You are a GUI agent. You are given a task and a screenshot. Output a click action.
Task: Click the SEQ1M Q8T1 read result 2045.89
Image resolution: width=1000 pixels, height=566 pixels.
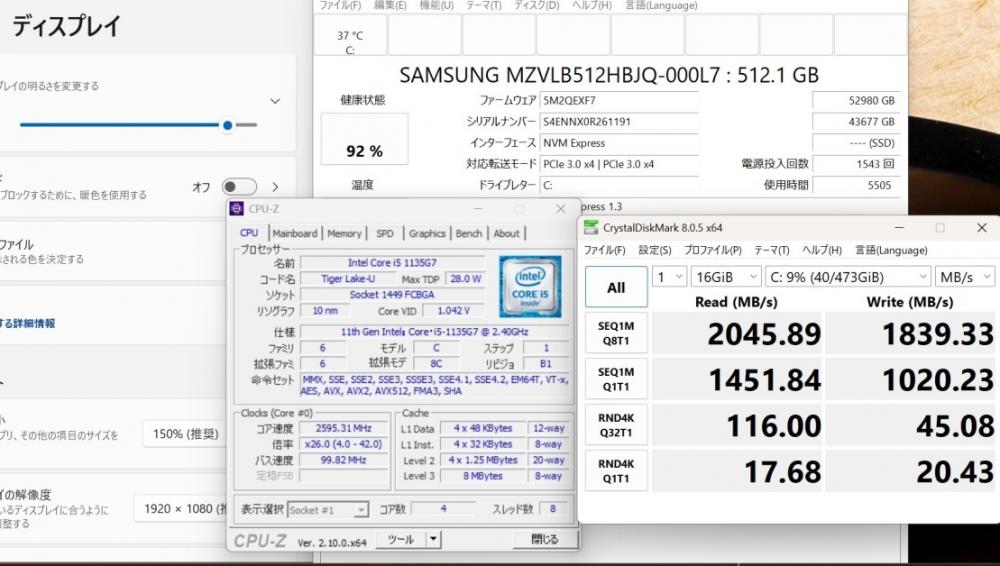click(737, 334)
